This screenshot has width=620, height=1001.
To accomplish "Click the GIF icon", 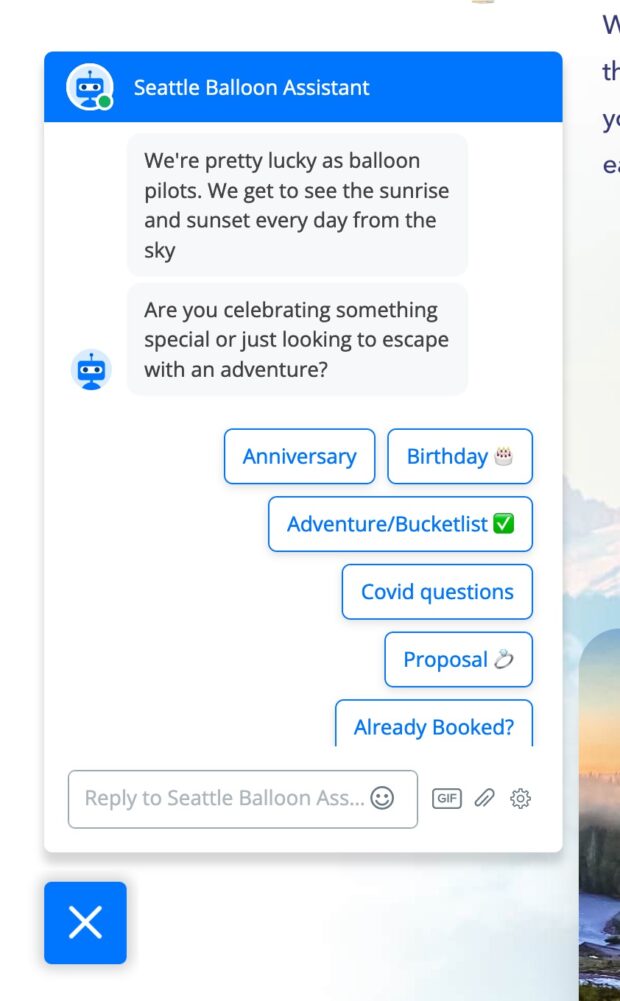I will point(447,798).
